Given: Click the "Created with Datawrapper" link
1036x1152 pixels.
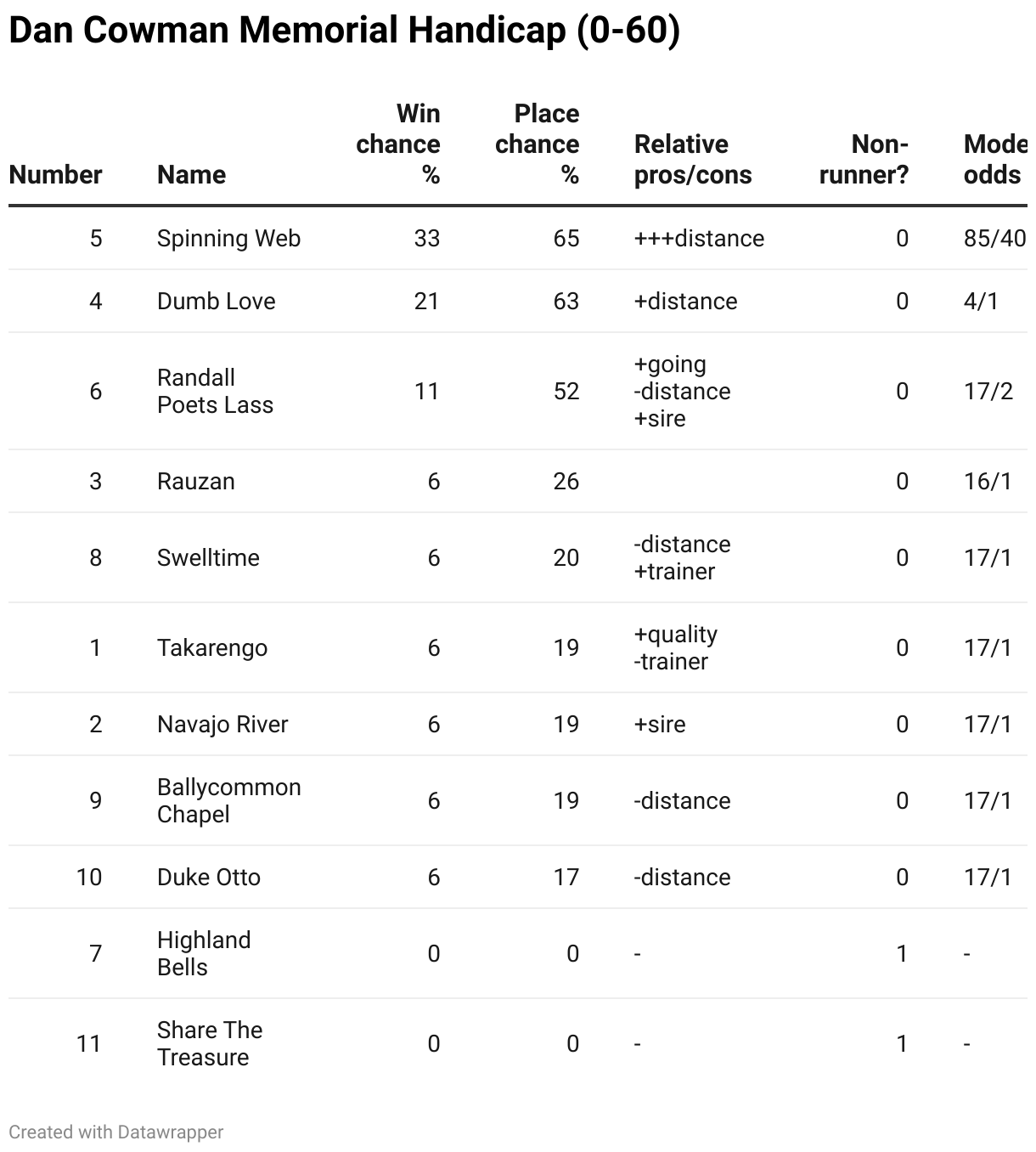Looking at the screenshot, I should point(116,1132).
